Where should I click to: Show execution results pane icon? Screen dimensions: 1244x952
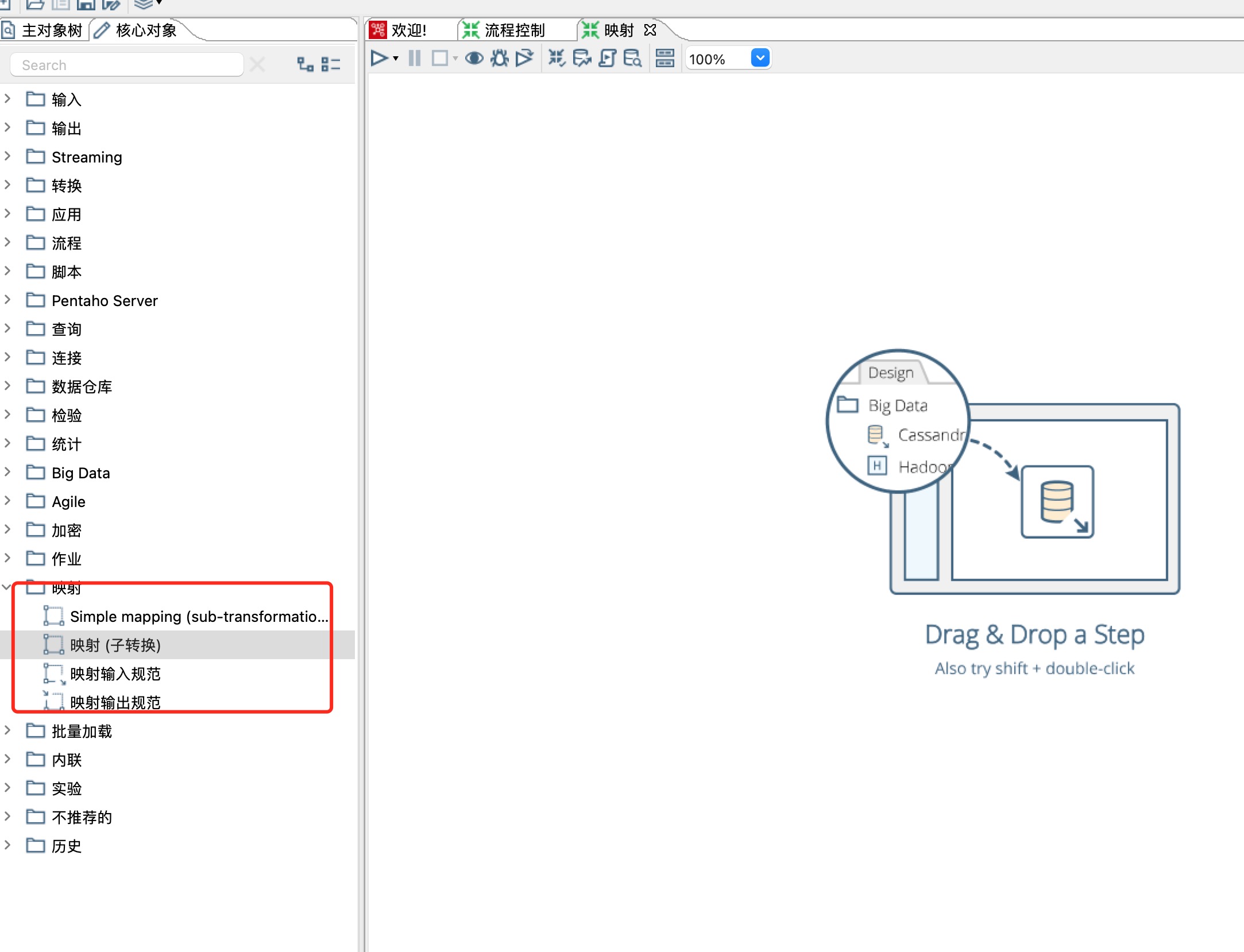coord(665,59)
